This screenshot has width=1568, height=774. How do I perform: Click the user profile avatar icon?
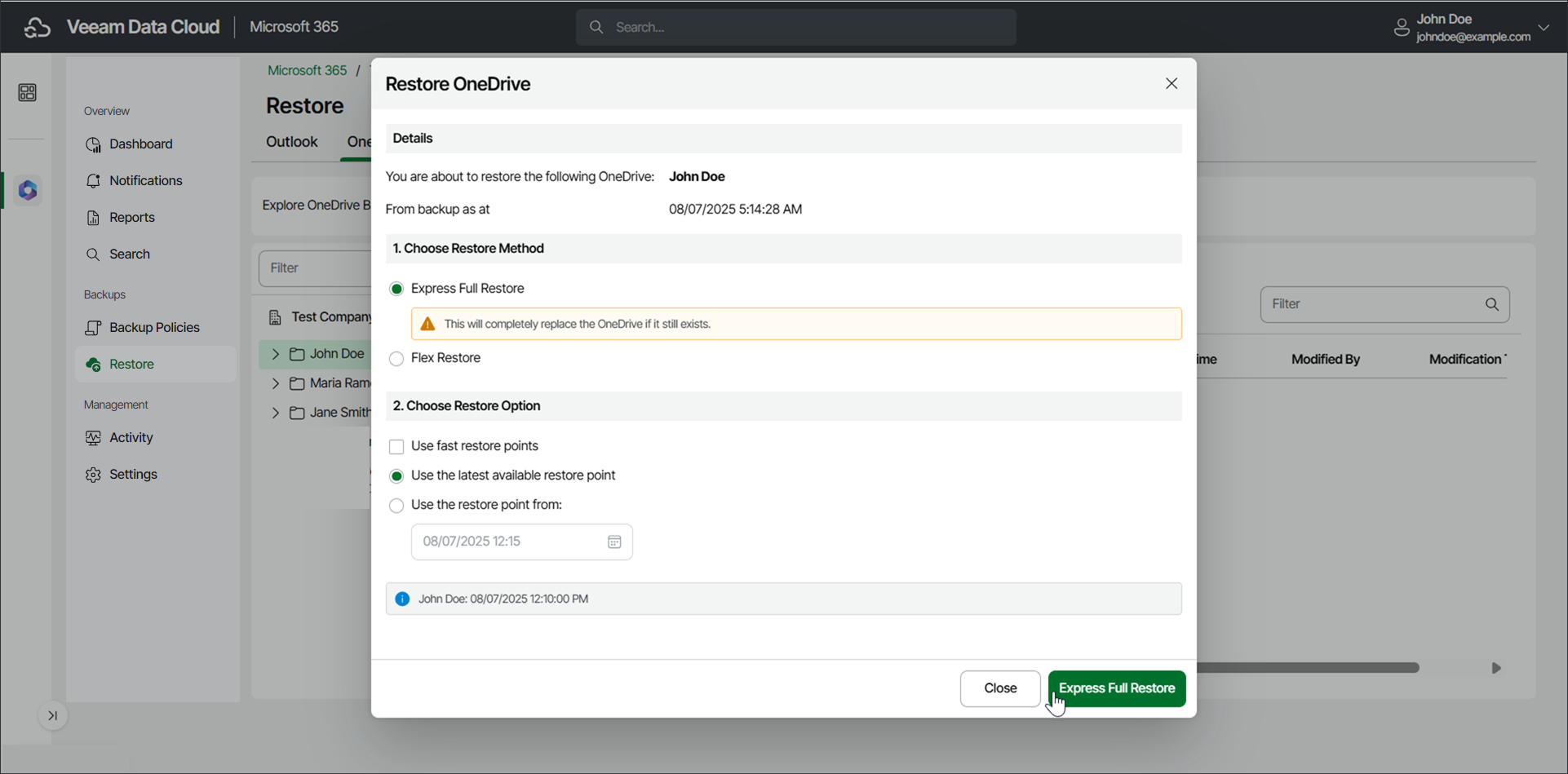(x=1401, y=28)
